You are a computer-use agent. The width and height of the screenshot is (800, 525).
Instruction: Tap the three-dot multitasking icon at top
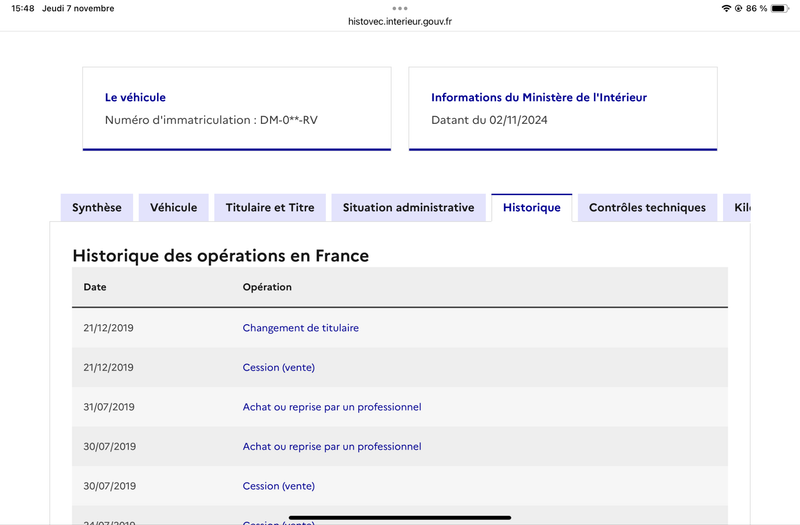click(400, 8)
